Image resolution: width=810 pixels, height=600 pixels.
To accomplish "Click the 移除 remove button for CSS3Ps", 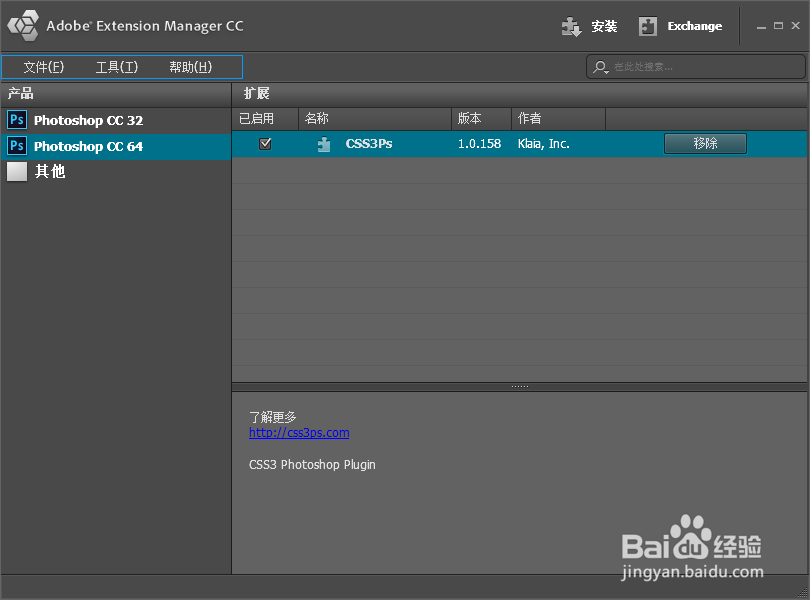I will point(705,144).
